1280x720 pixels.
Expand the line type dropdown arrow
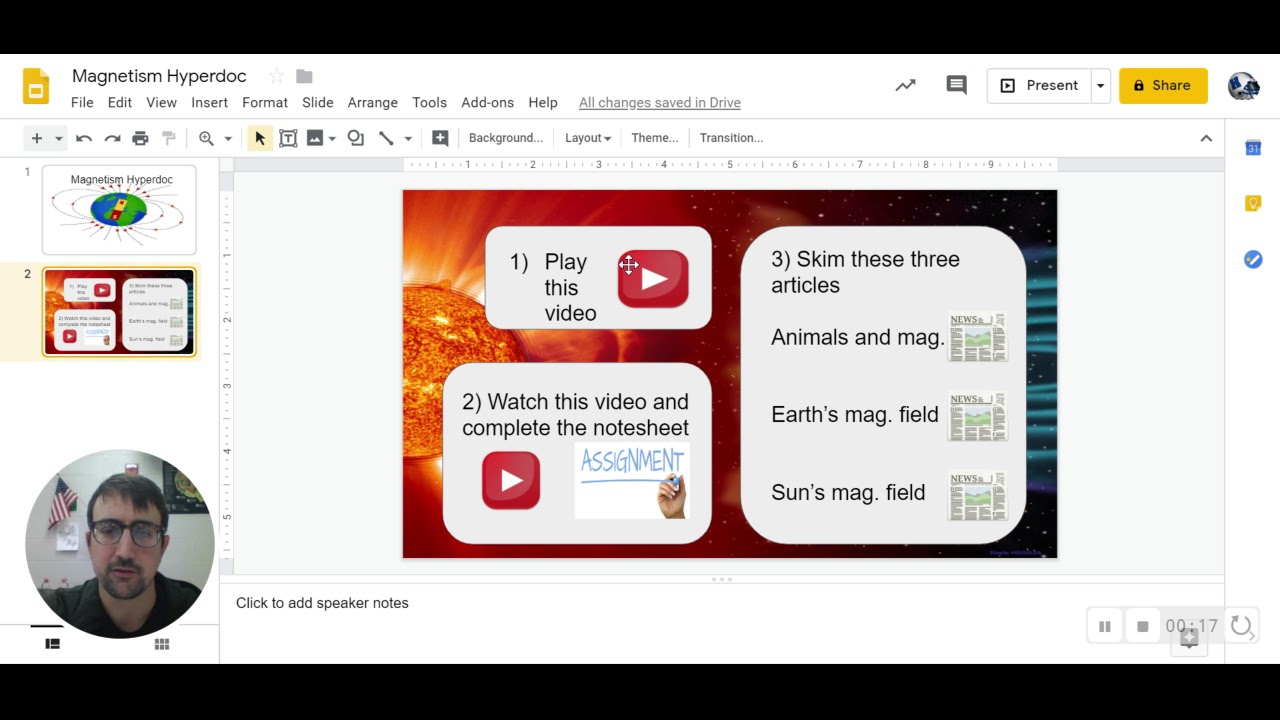tap(408, 138)
